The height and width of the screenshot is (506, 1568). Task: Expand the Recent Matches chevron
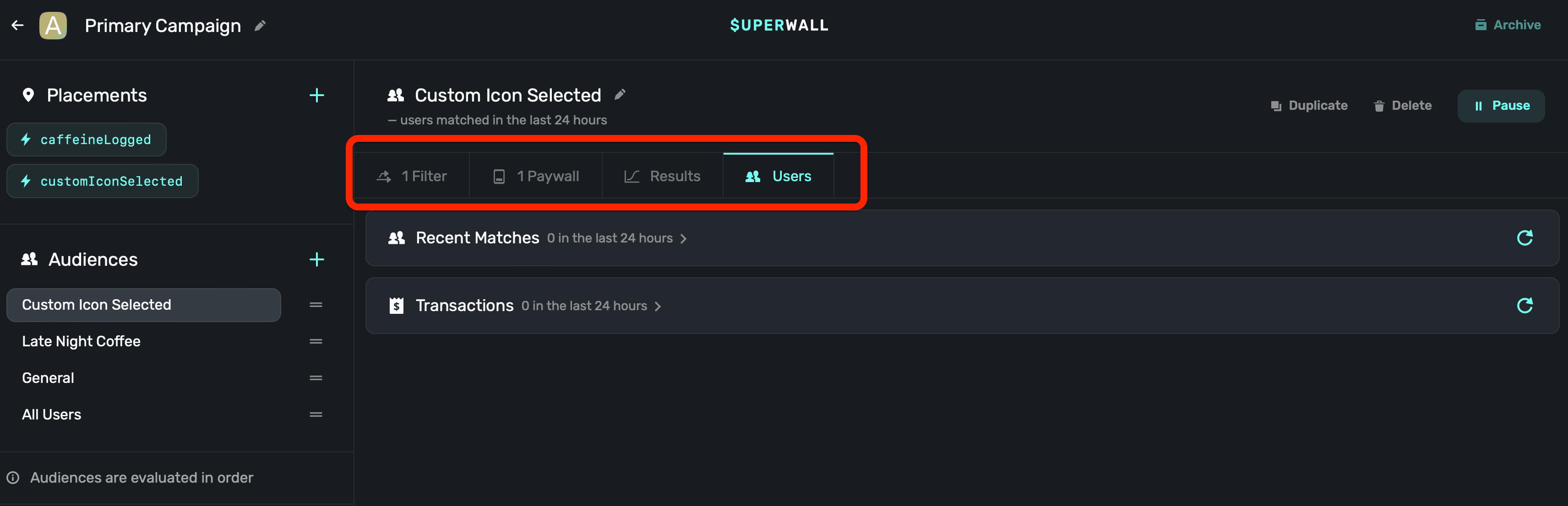point(684,238)
